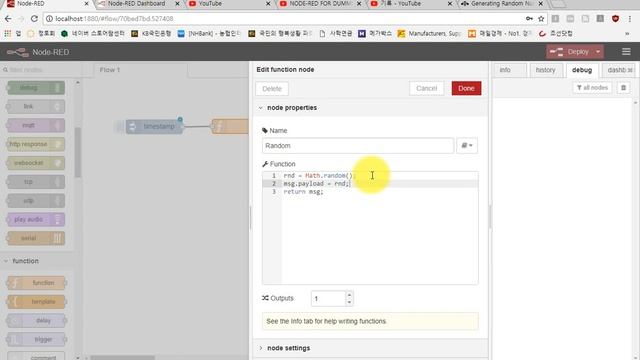640x360 pixels.
Task: Select the template palette node
Action: tap(36, 302)
